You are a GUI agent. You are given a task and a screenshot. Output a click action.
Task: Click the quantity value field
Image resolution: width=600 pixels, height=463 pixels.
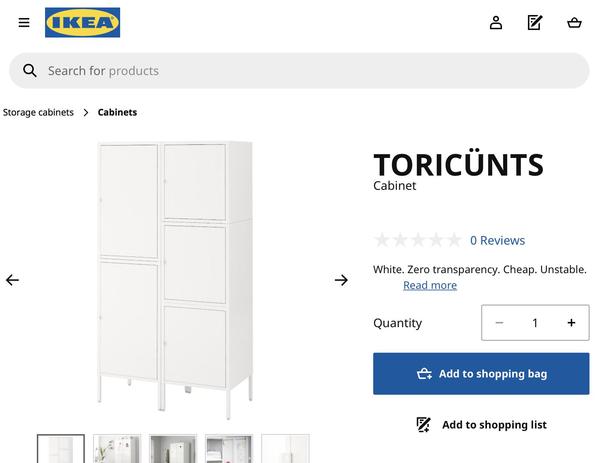535,323
